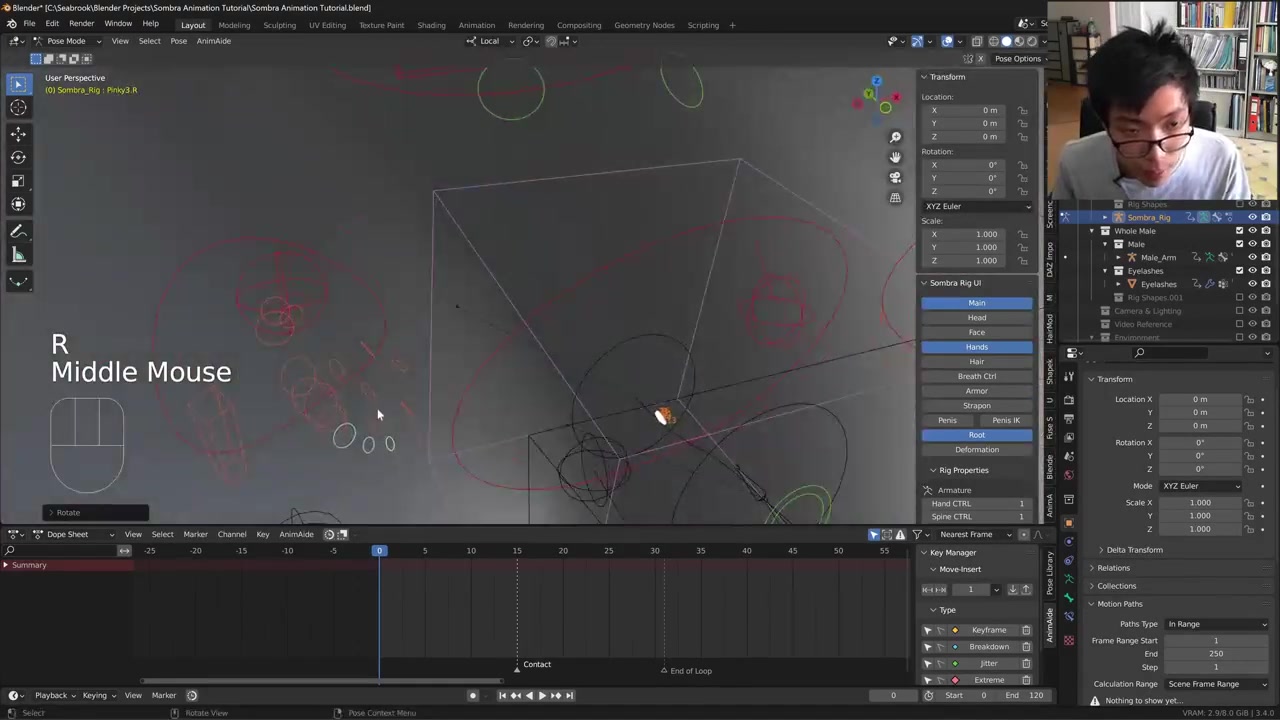Select the Measure tool
The height and width of the screenshot is (720, 1280).
(x=18, y=255)
